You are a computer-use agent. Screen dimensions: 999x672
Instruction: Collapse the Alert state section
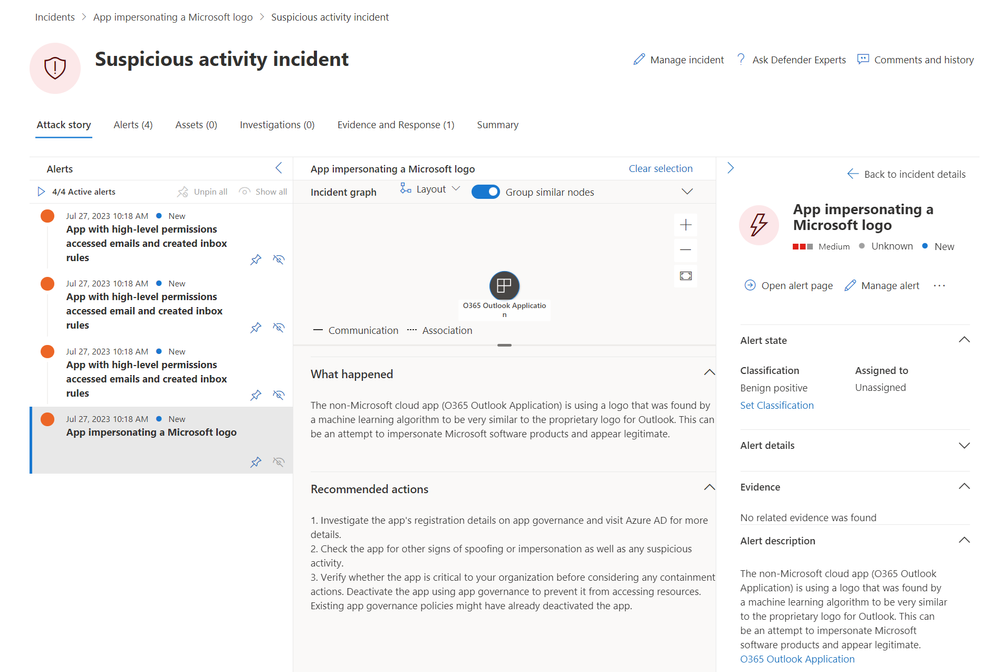[964, 340]
